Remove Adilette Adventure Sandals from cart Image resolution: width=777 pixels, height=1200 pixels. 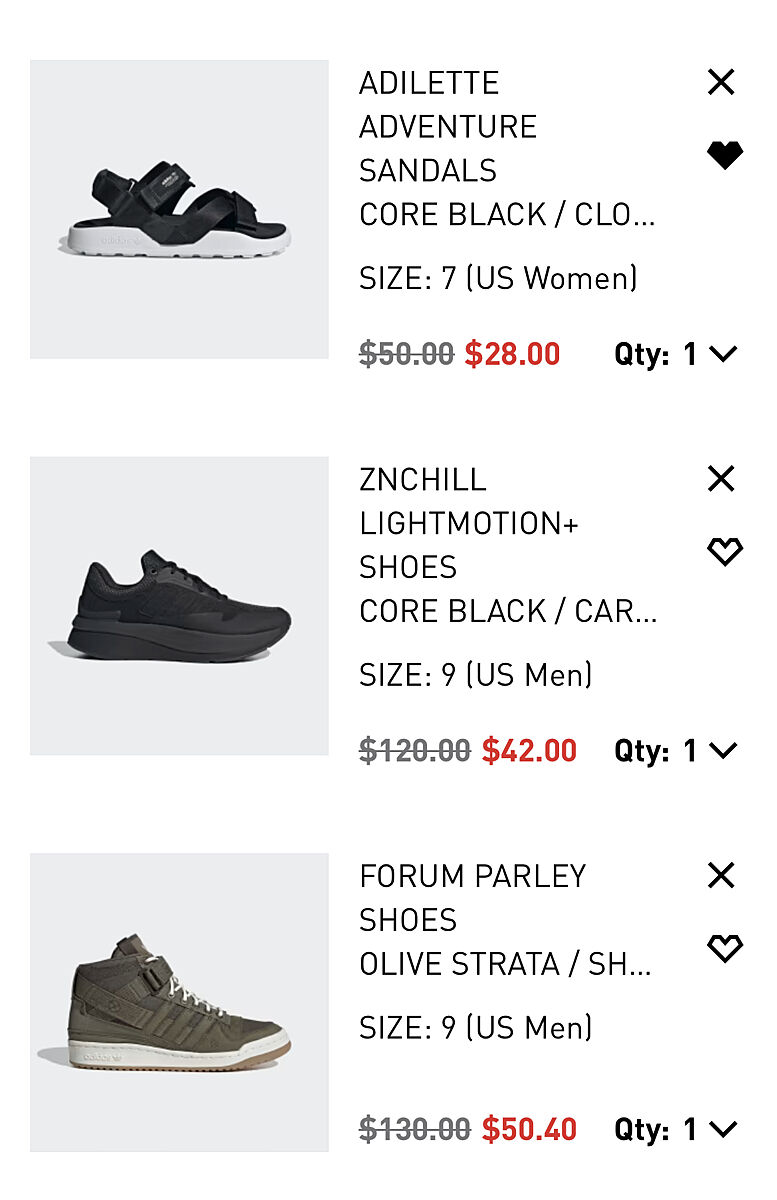tap(721, 82)
